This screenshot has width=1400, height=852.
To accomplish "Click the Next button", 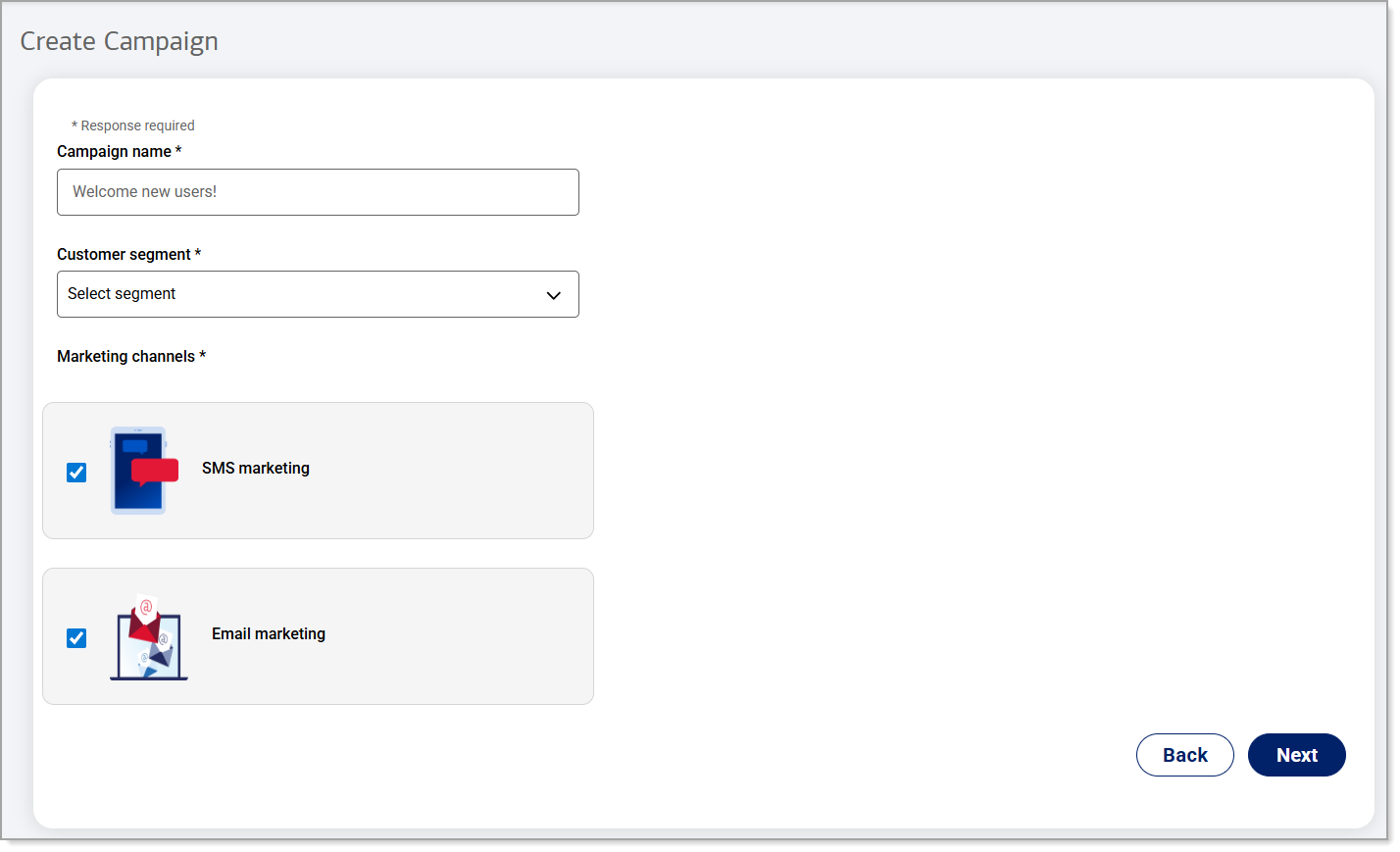I will (1296, 755).
